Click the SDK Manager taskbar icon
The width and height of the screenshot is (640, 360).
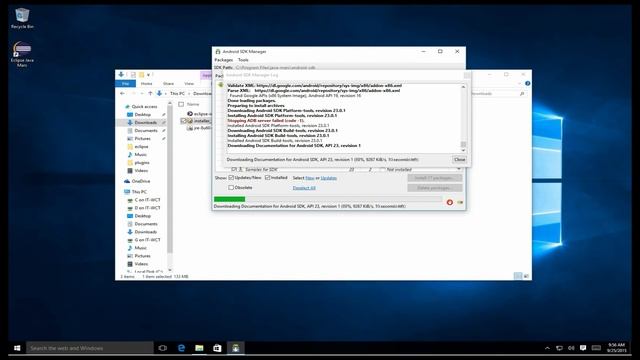[x=236, y=348]
